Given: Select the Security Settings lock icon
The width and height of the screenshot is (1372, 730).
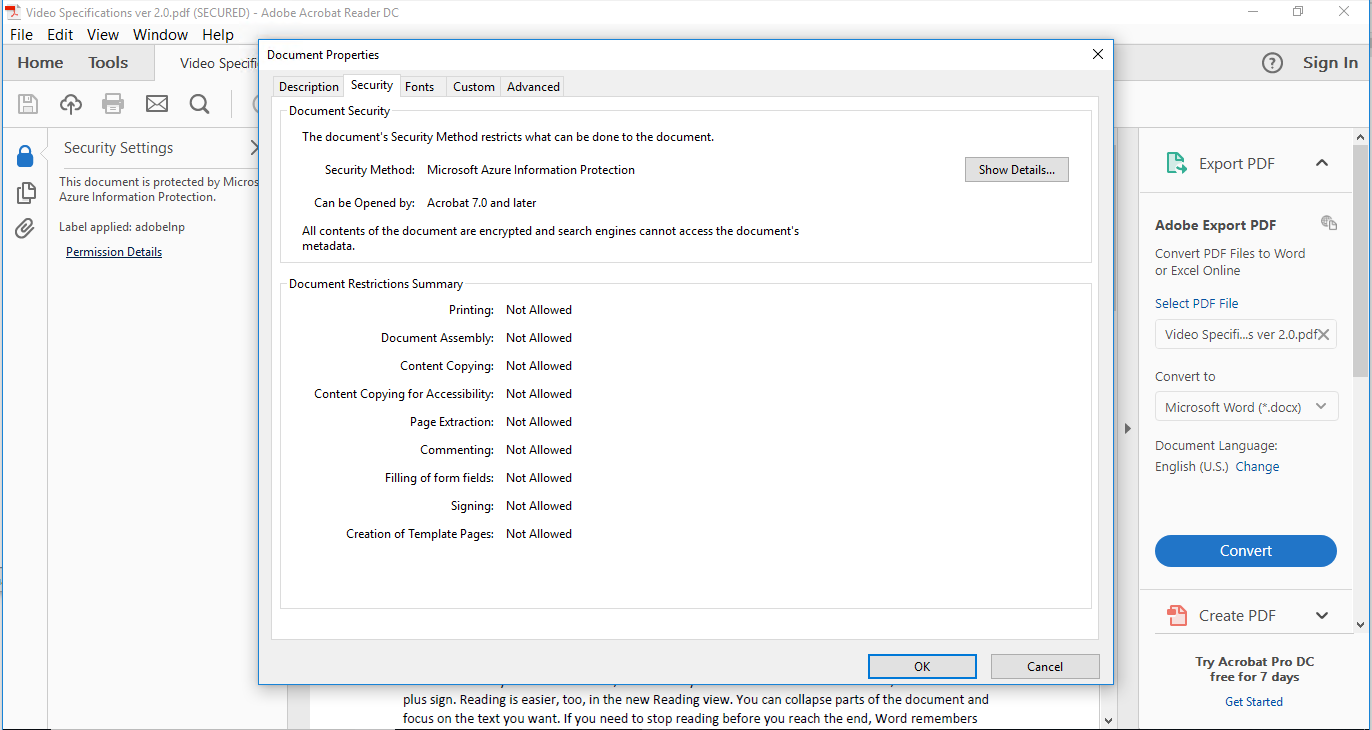Looking at the screenshot, I should pos(25,155).
